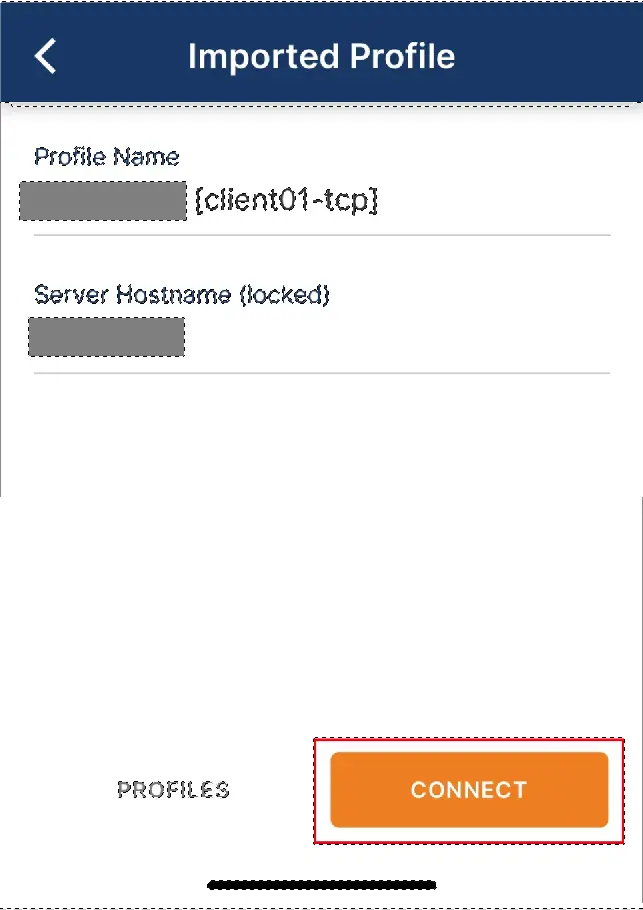Click the underline beneath the hostname value

point(322,373)
